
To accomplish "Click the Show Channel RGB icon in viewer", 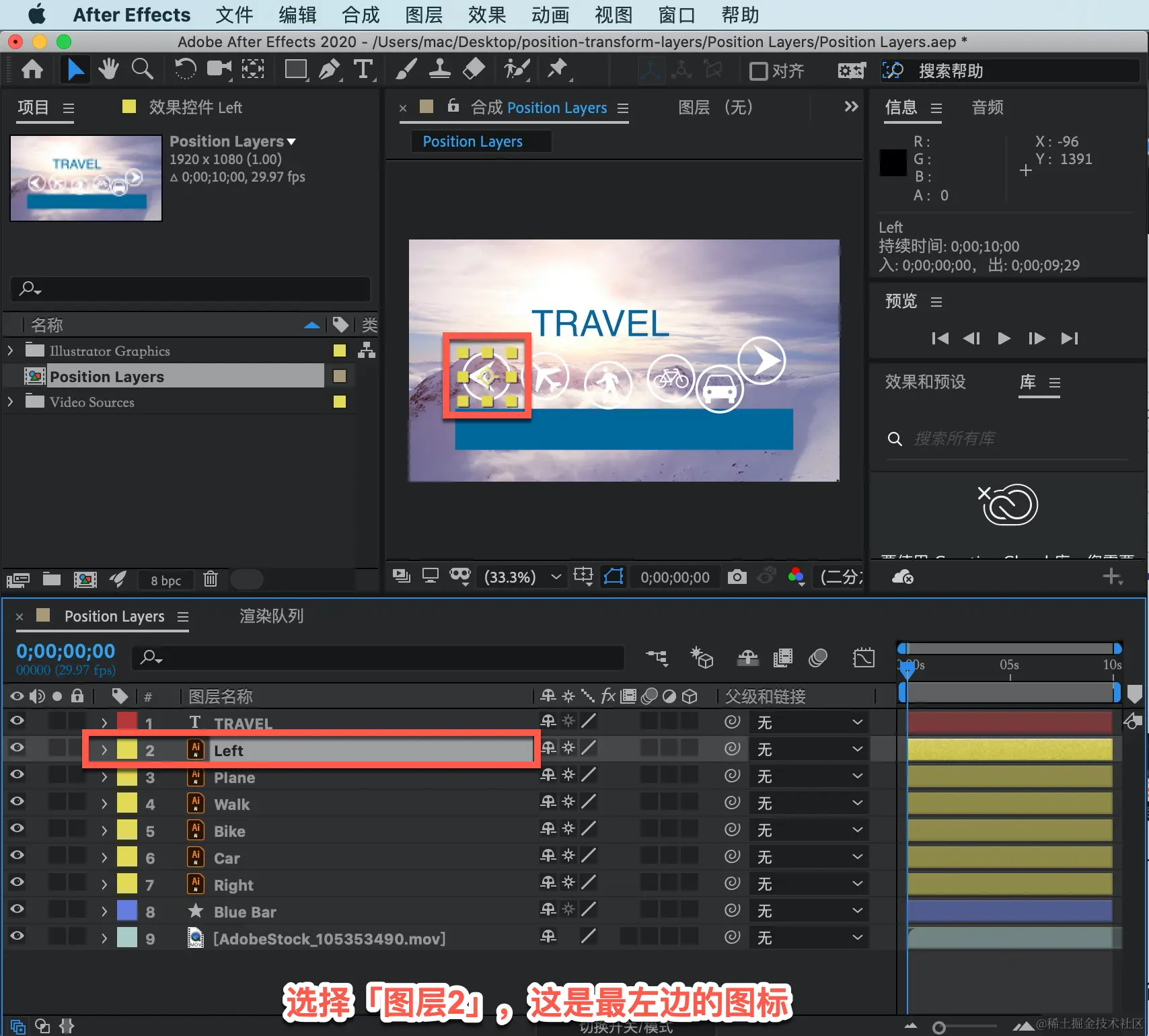I will [796, 577].
